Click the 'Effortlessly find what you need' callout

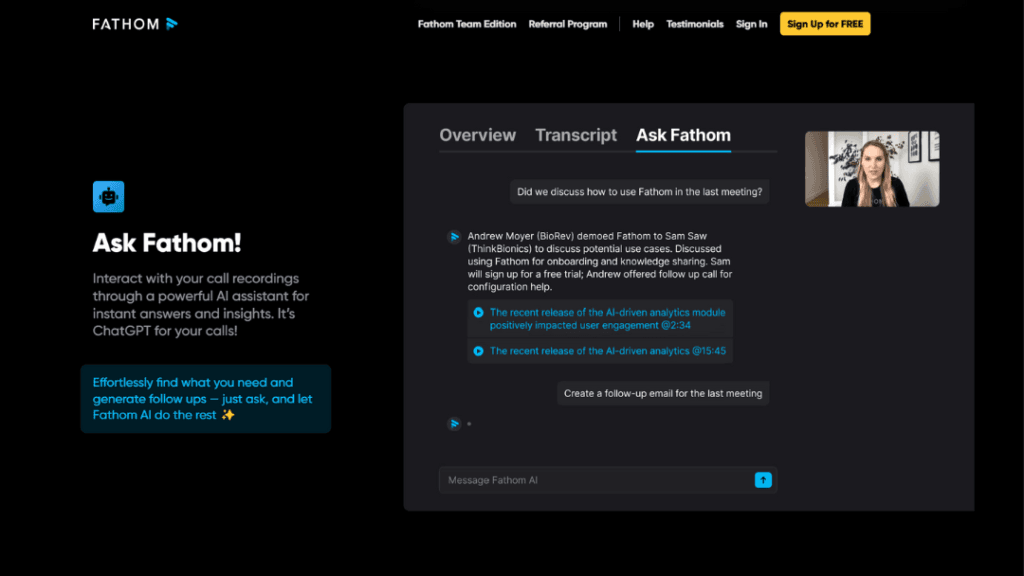pos(206,399)
